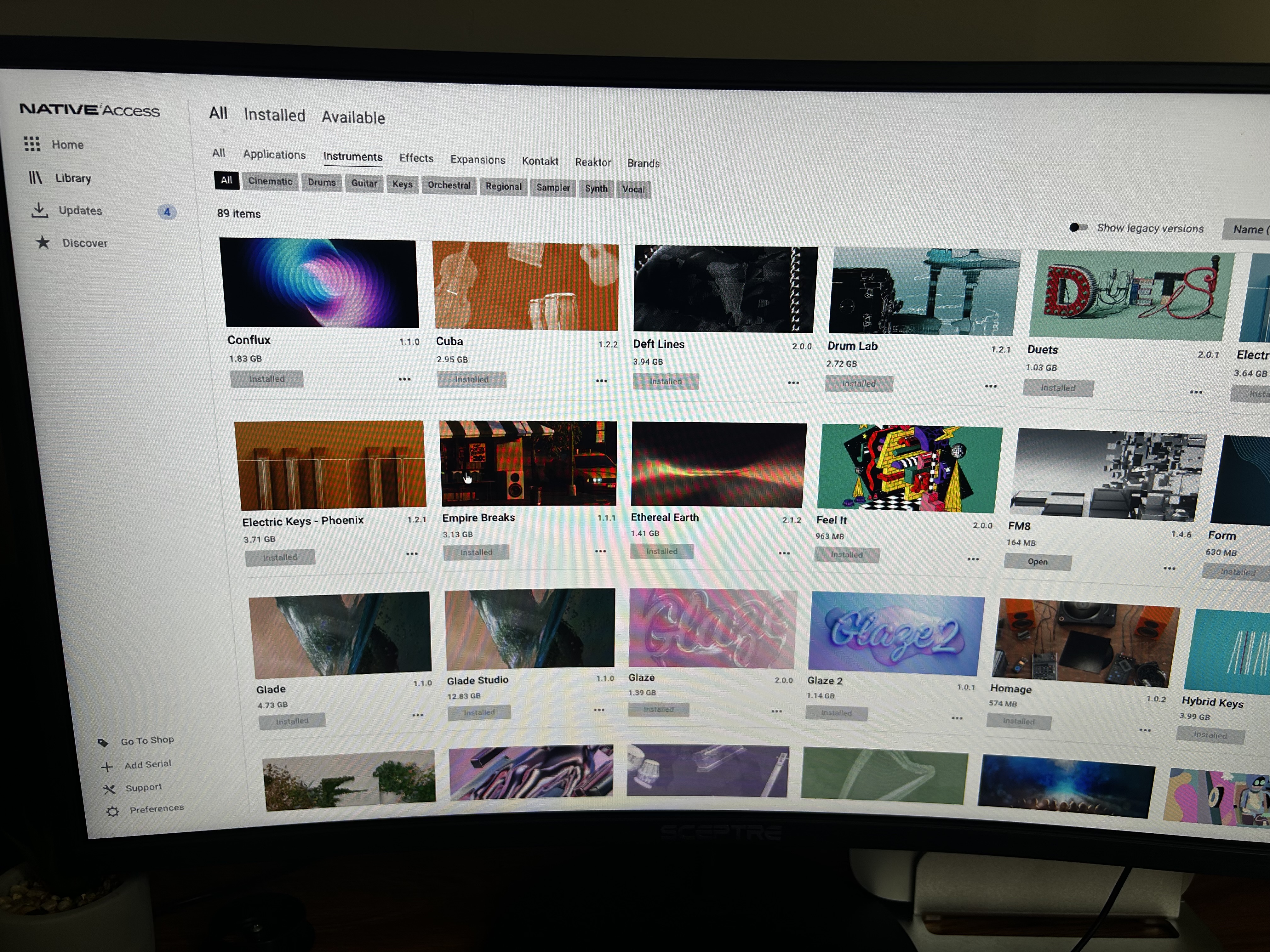Open the options menu for Ethereal Earth
This screenshot has width=1270, height=952.
784,553
